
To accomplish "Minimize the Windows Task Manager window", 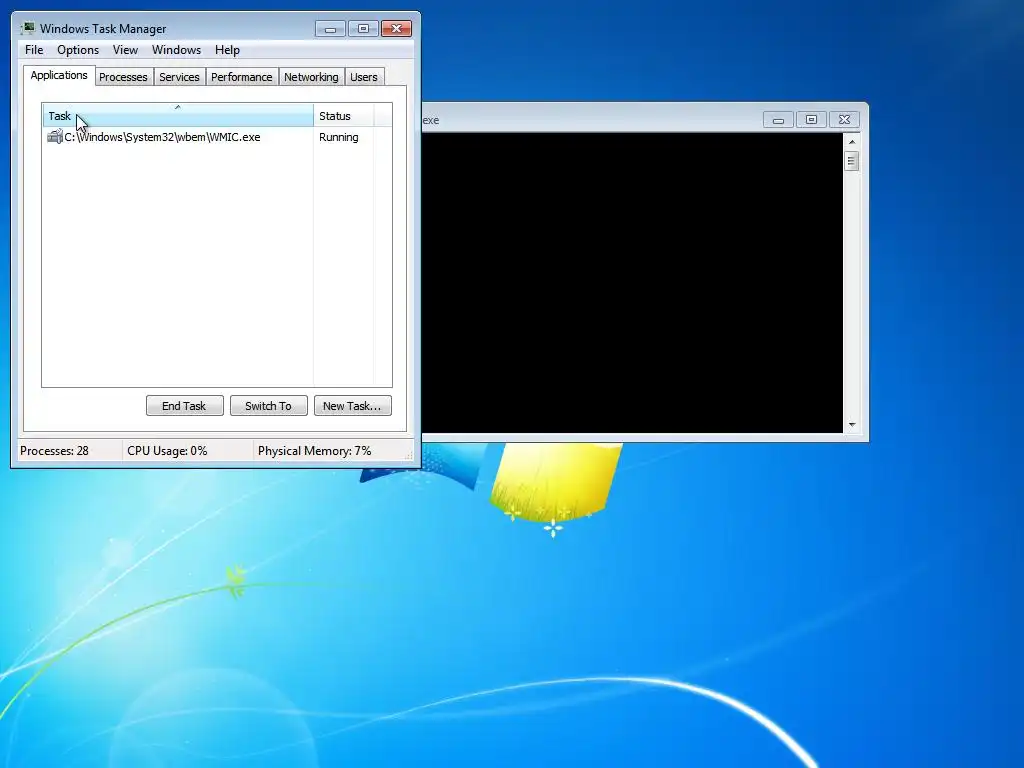I will click(x=330, y=28).
